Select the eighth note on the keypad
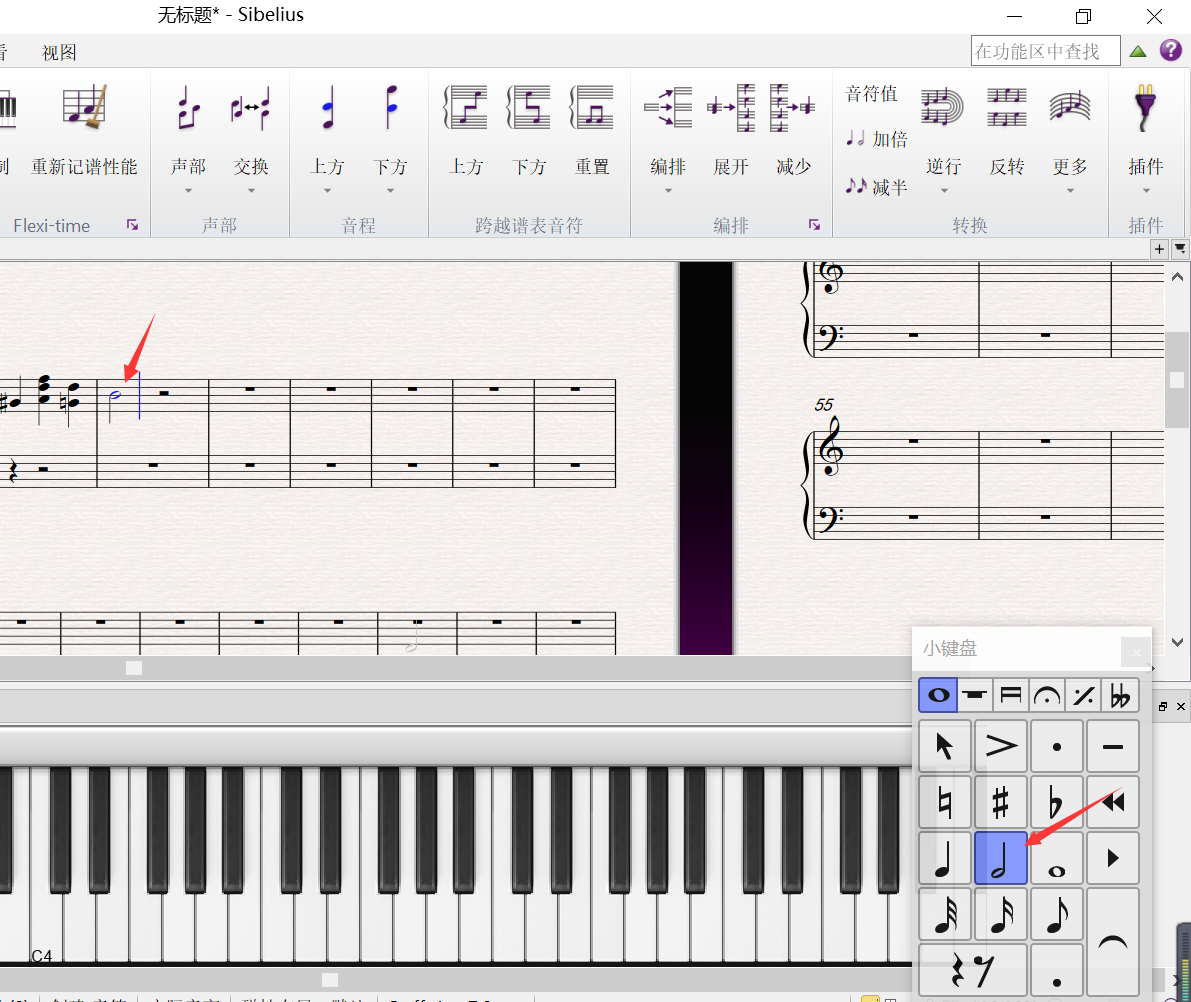Image resolution: width=1191 pixels, height=1002 pixels. (1057, 915)
